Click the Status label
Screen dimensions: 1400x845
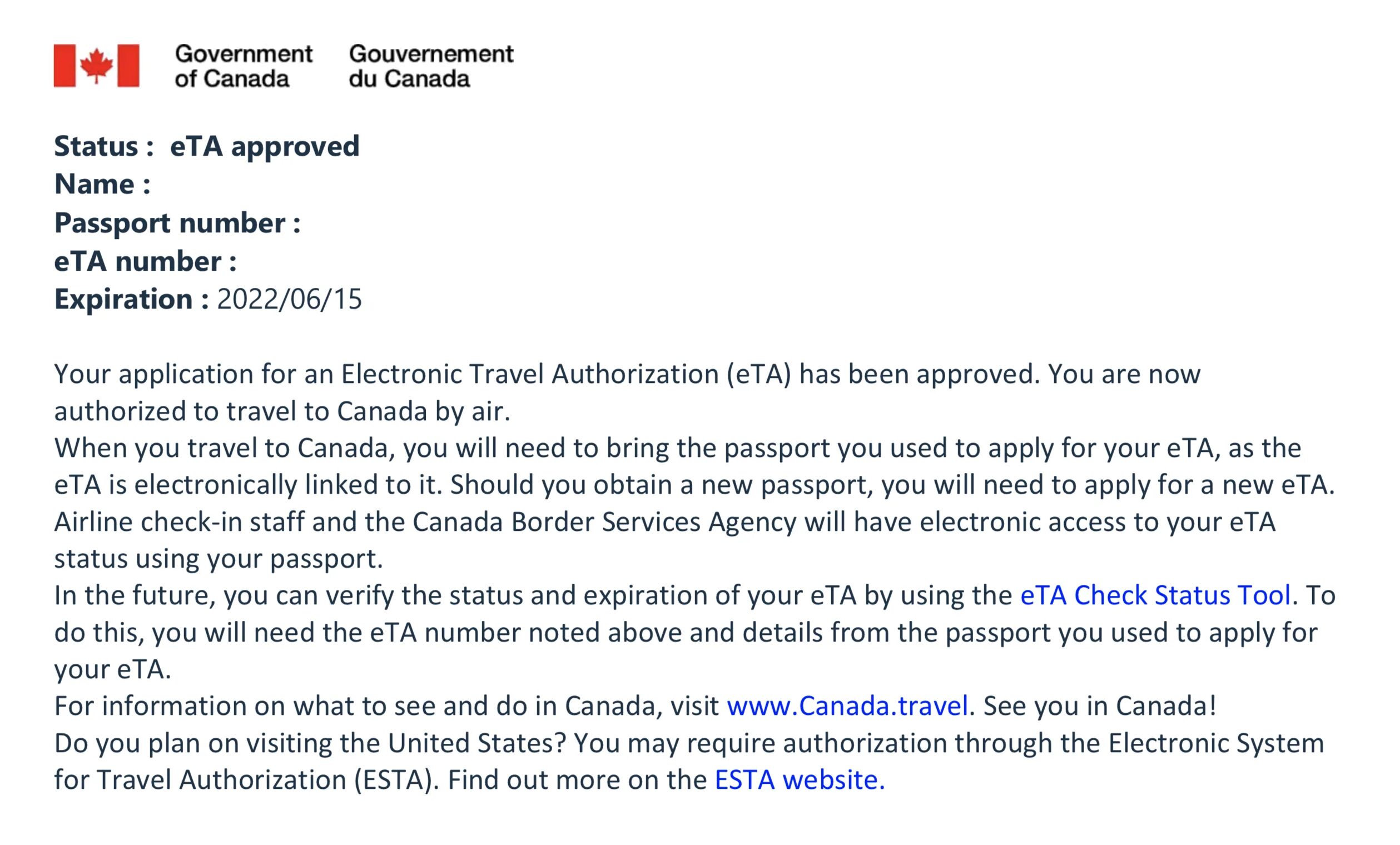pyautogui.click(x=104, y=146)
